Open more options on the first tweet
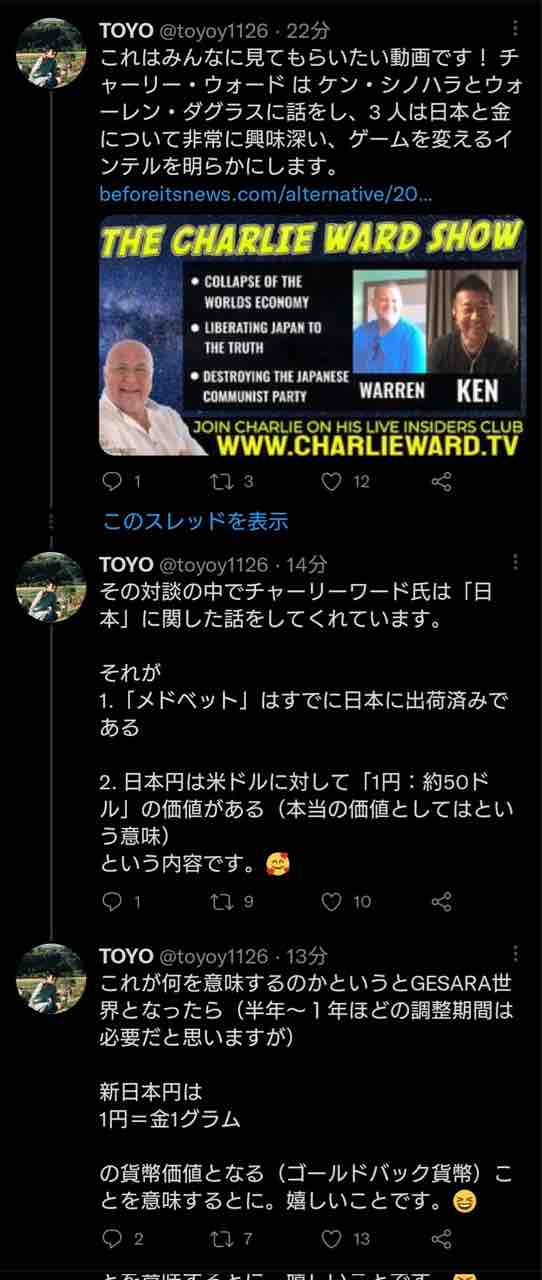542x1280 pixels. 515,31
